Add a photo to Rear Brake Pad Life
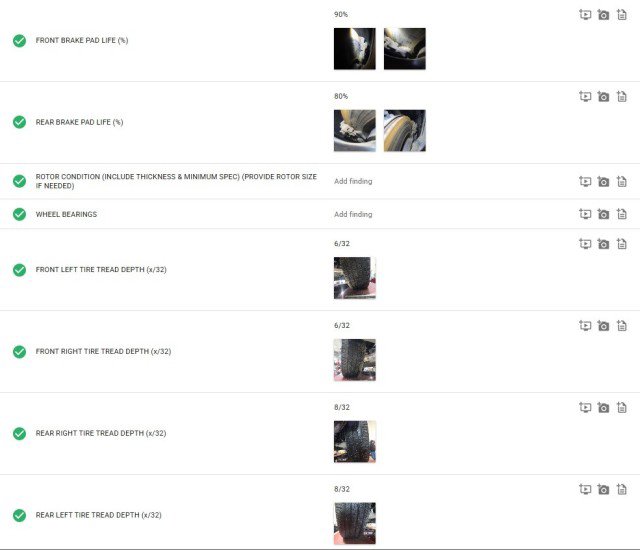 click(x=603, y=97)
